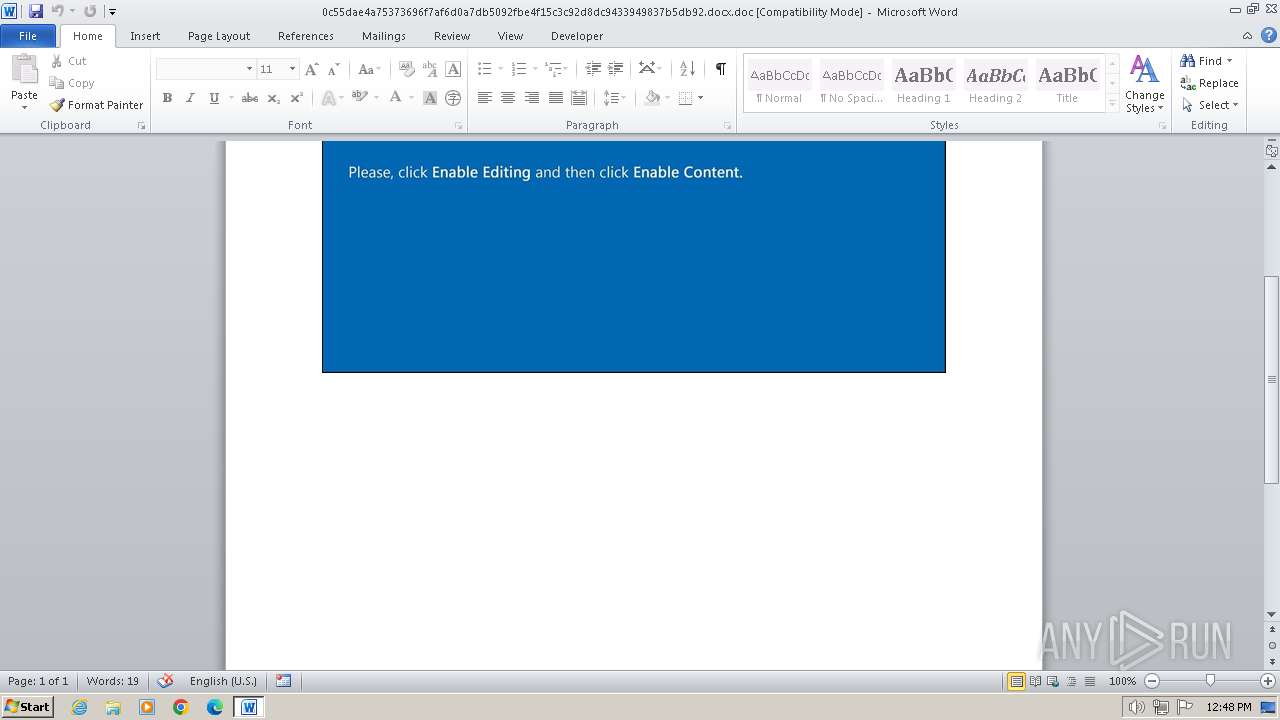Click the Cut button
The image size is (1280, 720).
click(69, 61)
